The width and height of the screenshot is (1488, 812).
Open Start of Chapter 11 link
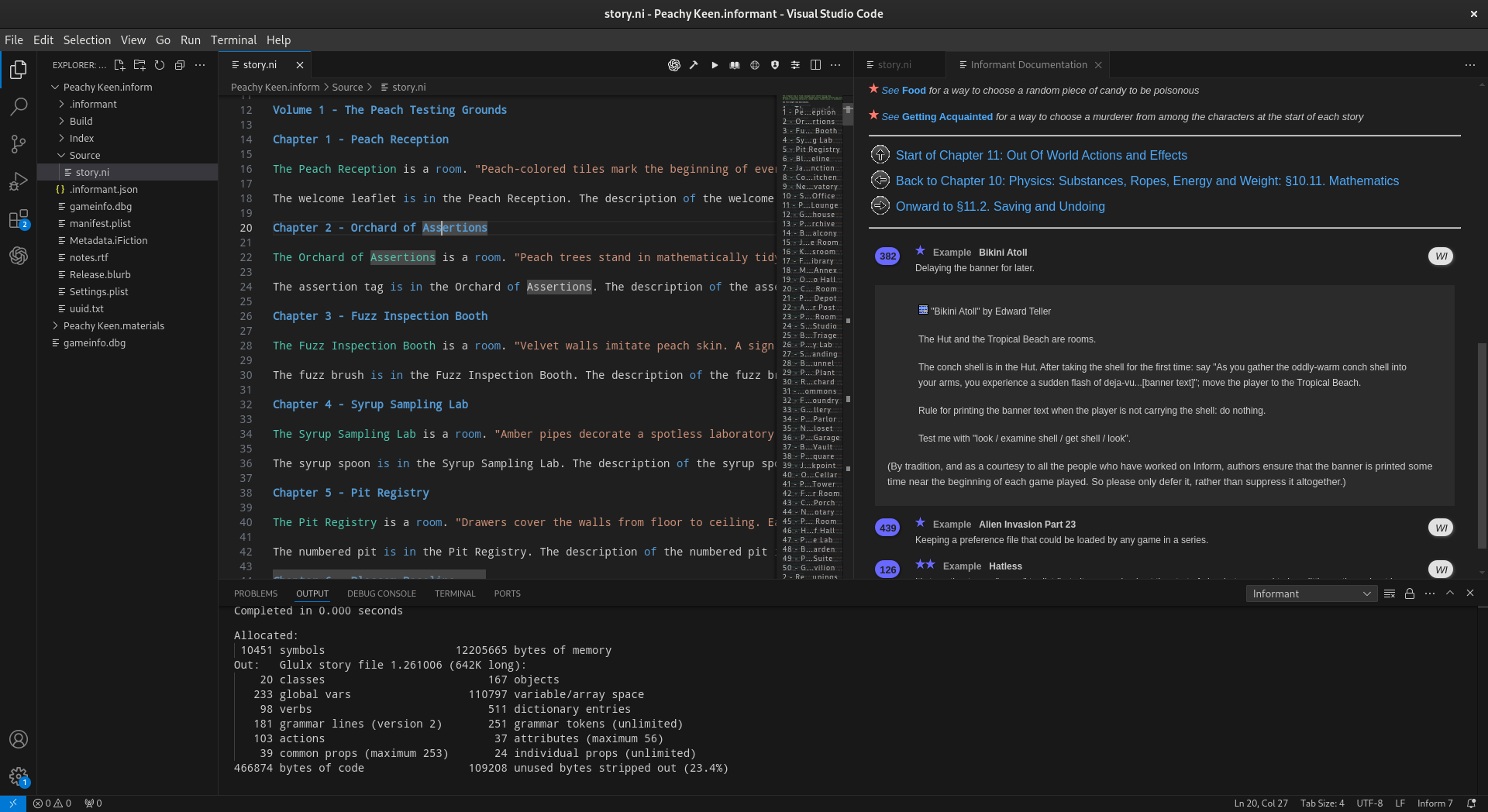click(1041, 156)
